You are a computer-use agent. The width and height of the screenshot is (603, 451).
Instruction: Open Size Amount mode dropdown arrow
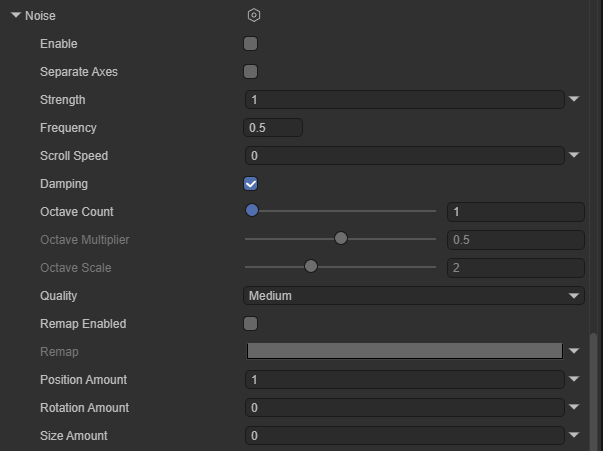point(574,436)
